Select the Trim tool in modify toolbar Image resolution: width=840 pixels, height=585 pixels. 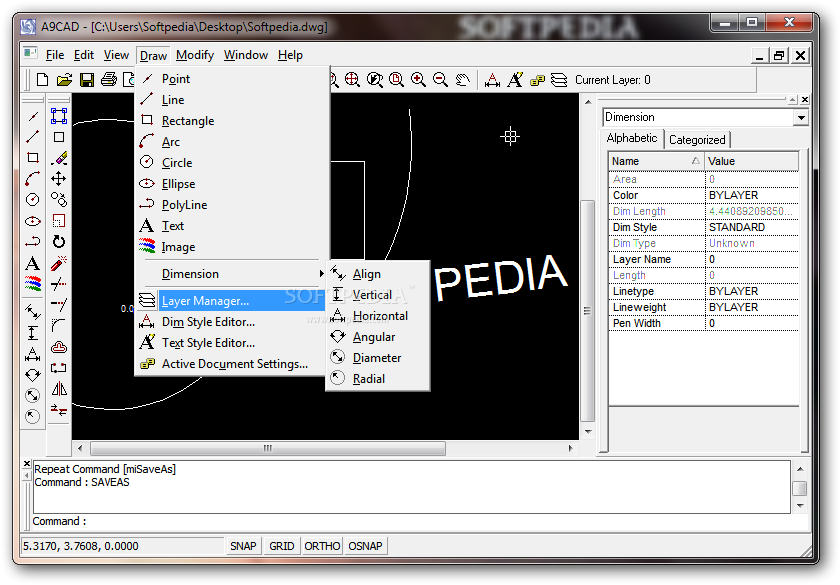point(59,283)
